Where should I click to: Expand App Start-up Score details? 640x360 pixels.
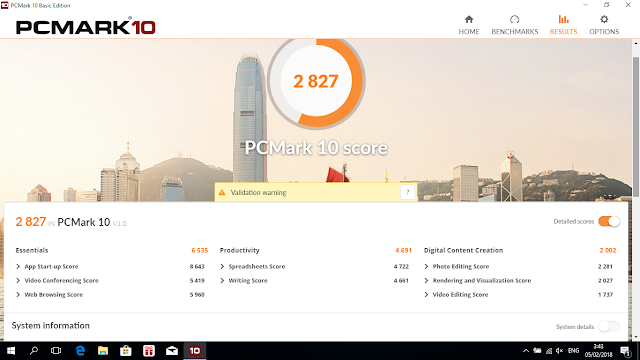pyautogui.click(x=18, y=267)
